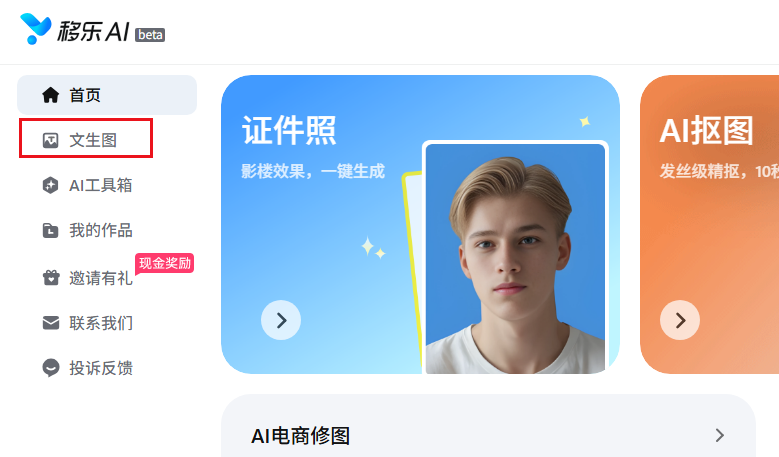The width and height of the screenshot is (779, 457).
Task: Click the AI工具箱 hexagon icon
Action: coord(50,185)
